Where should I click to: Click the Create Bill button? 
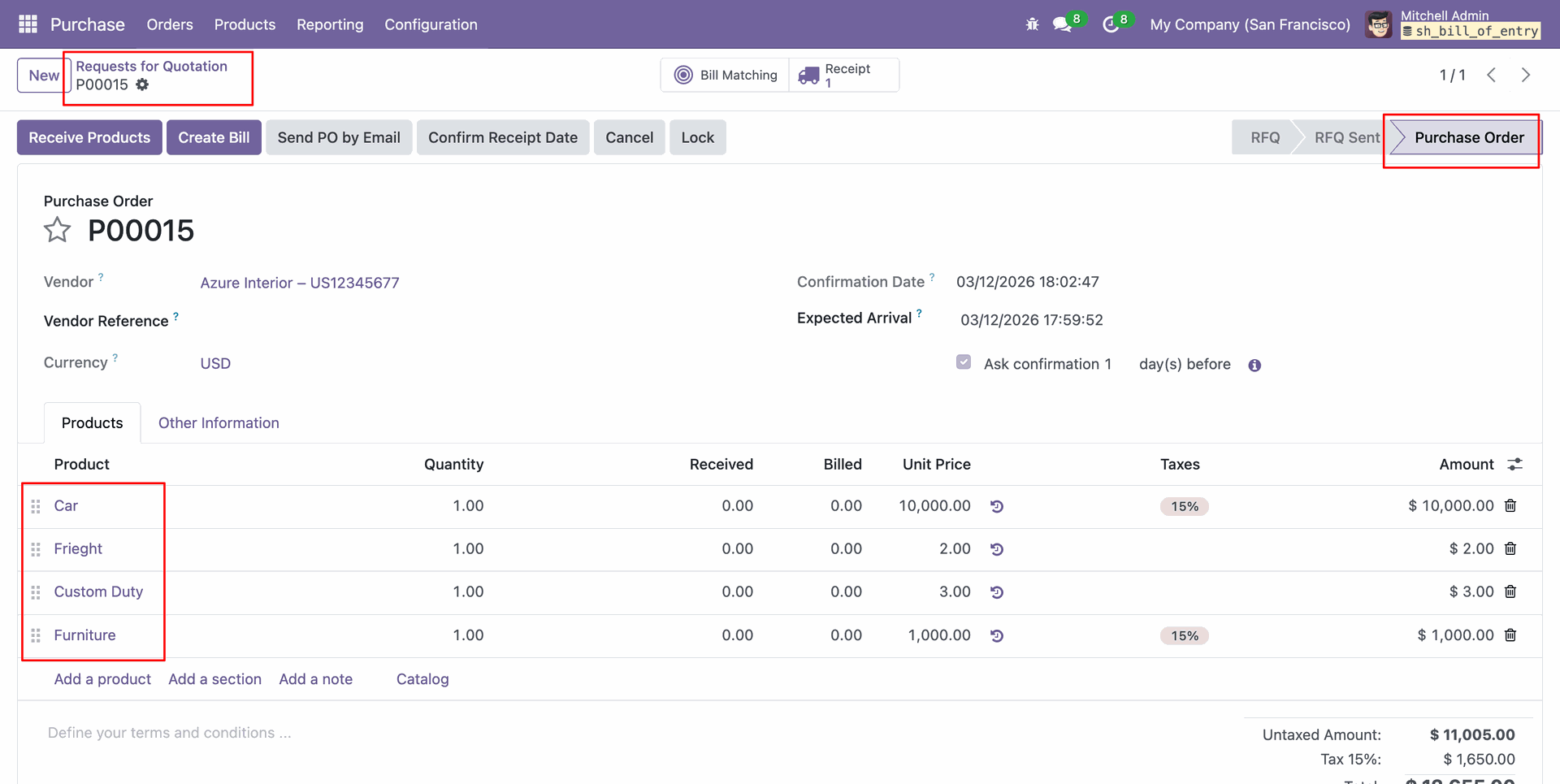pos(214,138)
